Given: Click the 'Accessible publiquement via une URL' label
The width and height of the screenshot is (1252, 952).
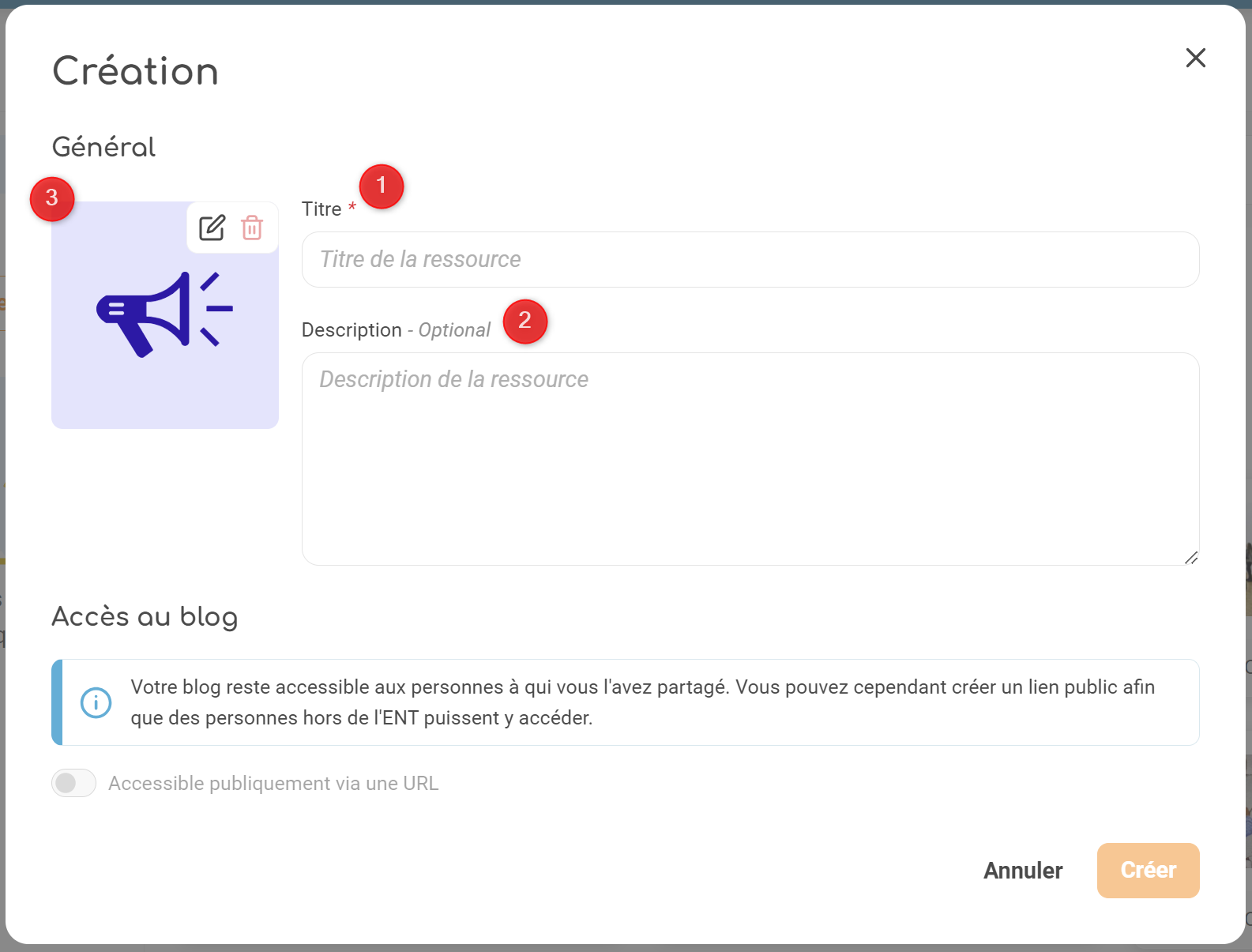Looking at the screenshot, I should coord(273,783).
